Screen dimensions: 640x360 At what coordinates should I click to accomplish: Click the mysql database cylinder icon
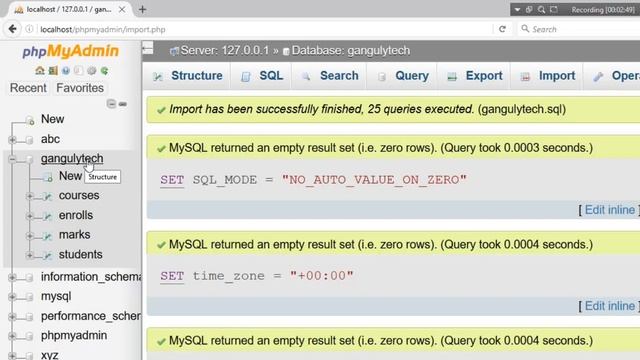[x=29, y=297]
